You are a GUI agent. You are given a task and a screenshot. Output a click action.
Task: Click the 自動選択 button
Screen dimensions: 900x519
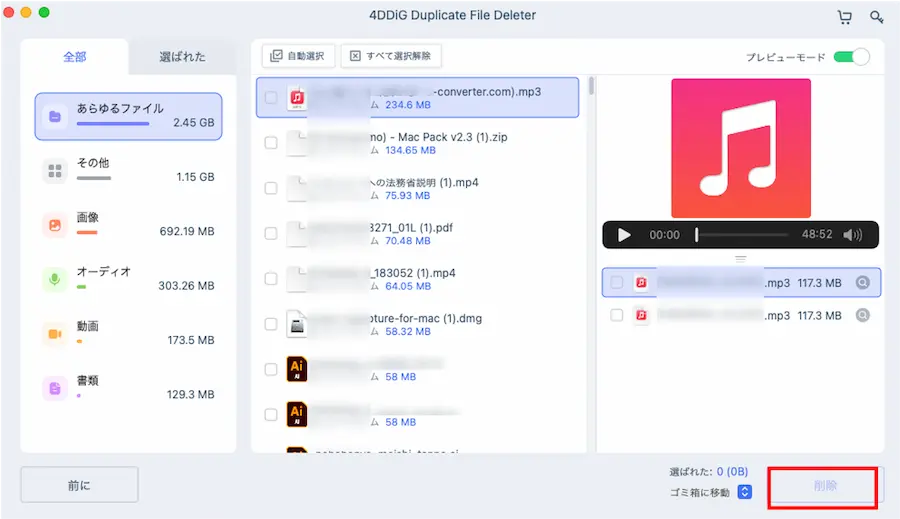coord(298,56)
